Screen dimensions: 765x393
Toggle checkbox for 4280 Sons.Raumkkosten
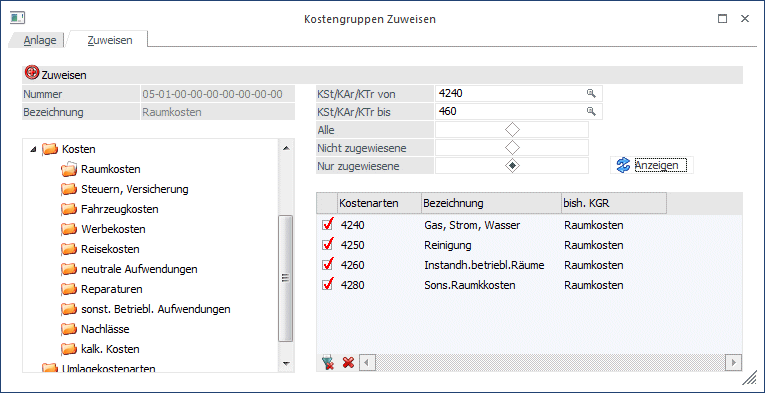tap(328, 285)
